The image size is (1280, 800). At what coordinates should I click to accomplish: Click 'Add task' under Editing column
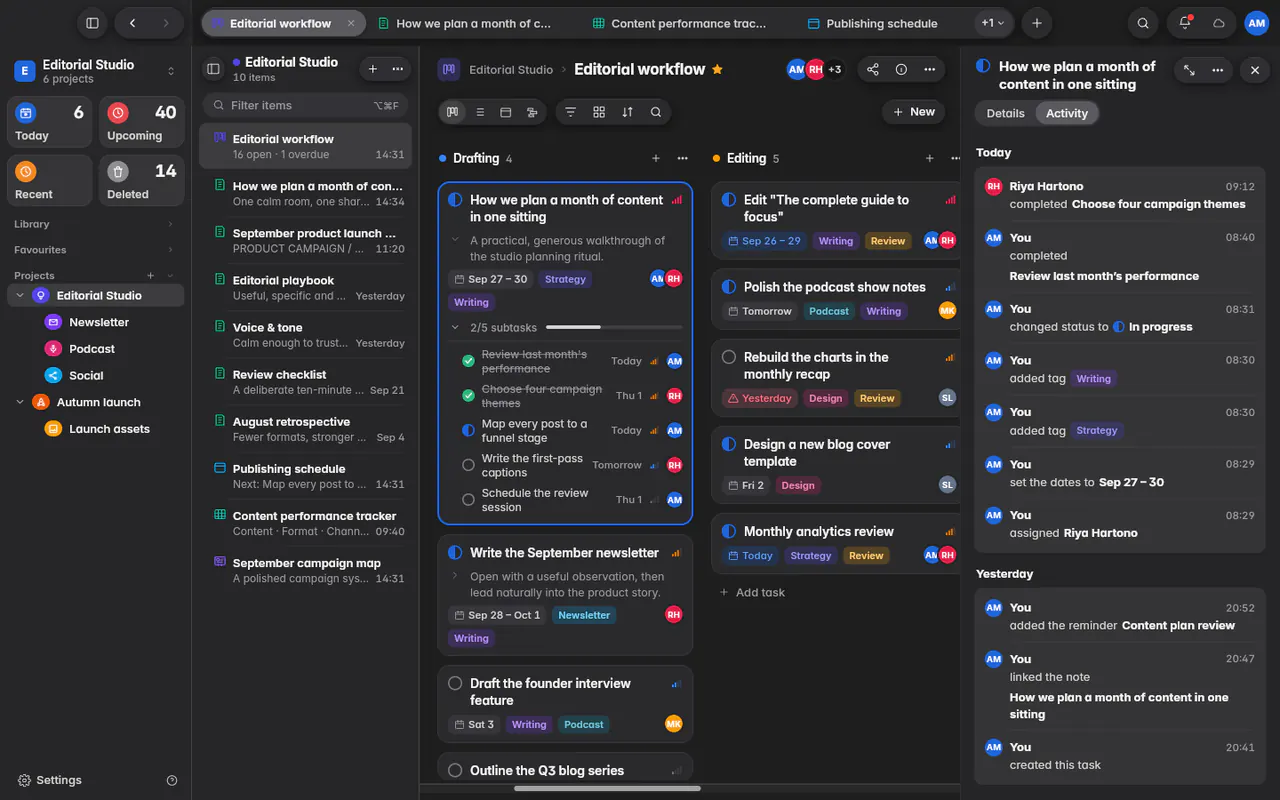tap(753, 592)
